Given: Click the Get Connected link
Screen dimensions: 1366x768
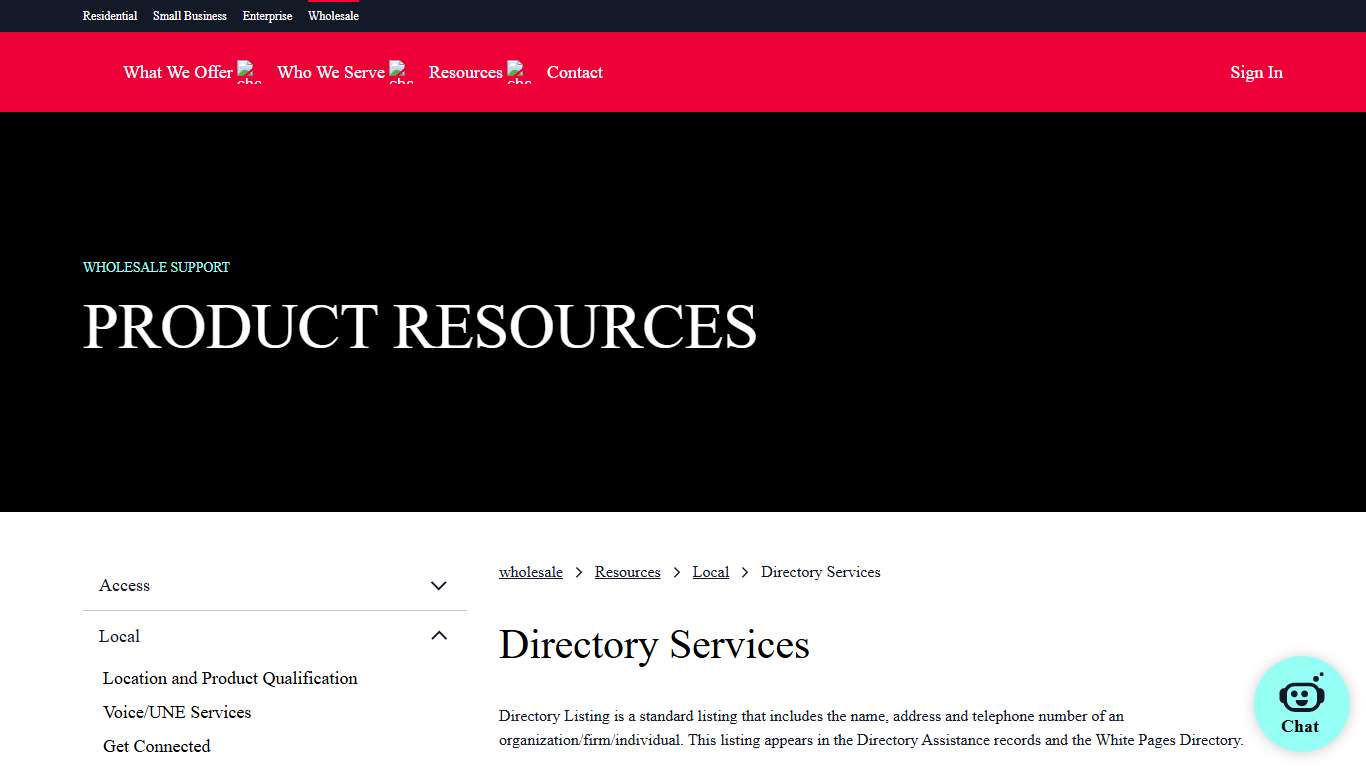Looking at the screenshot, I should coord(157,746).
